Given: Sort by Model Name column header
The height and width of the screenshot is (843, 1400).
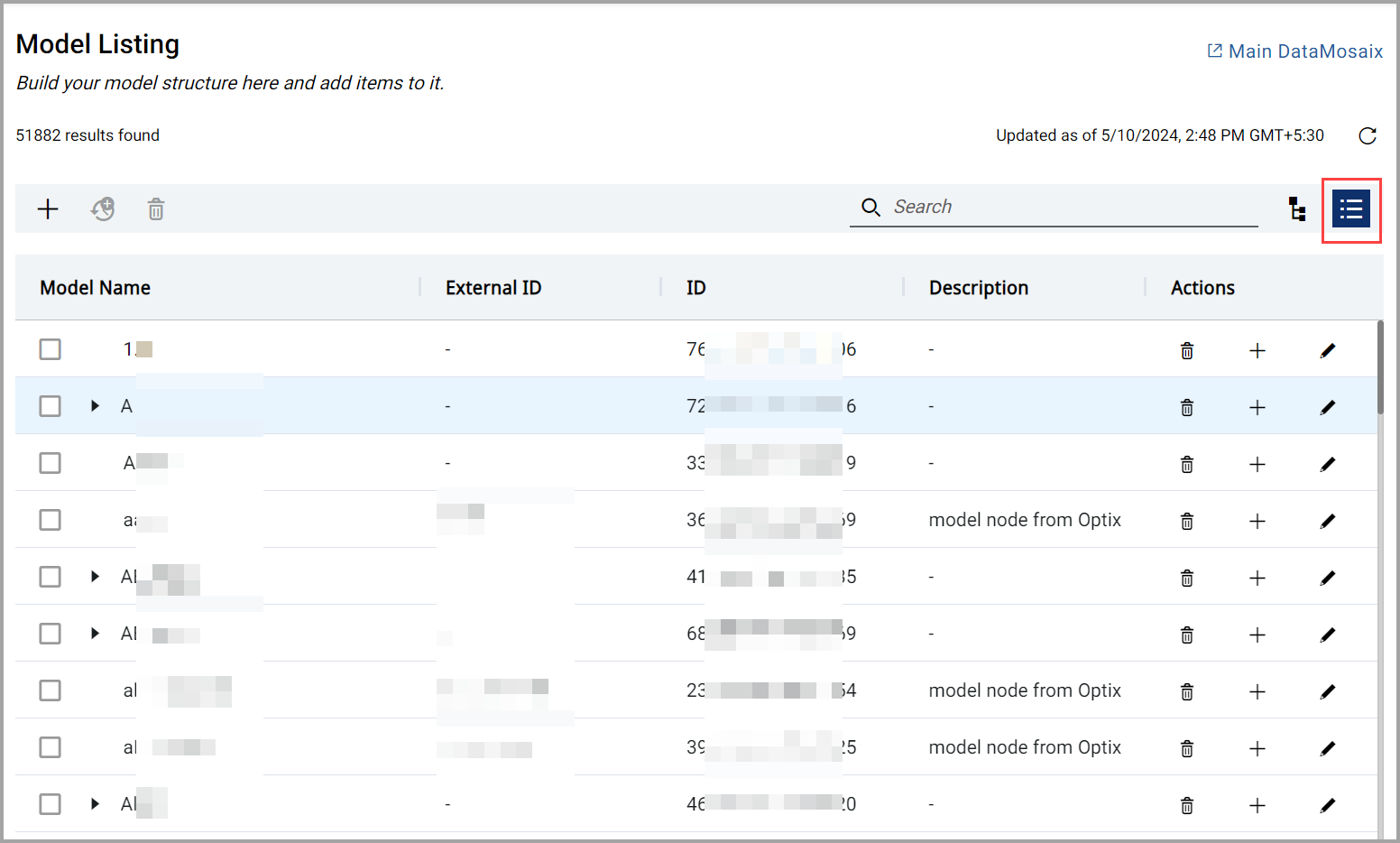Looking at the screenshot, I should coord(96,288).
